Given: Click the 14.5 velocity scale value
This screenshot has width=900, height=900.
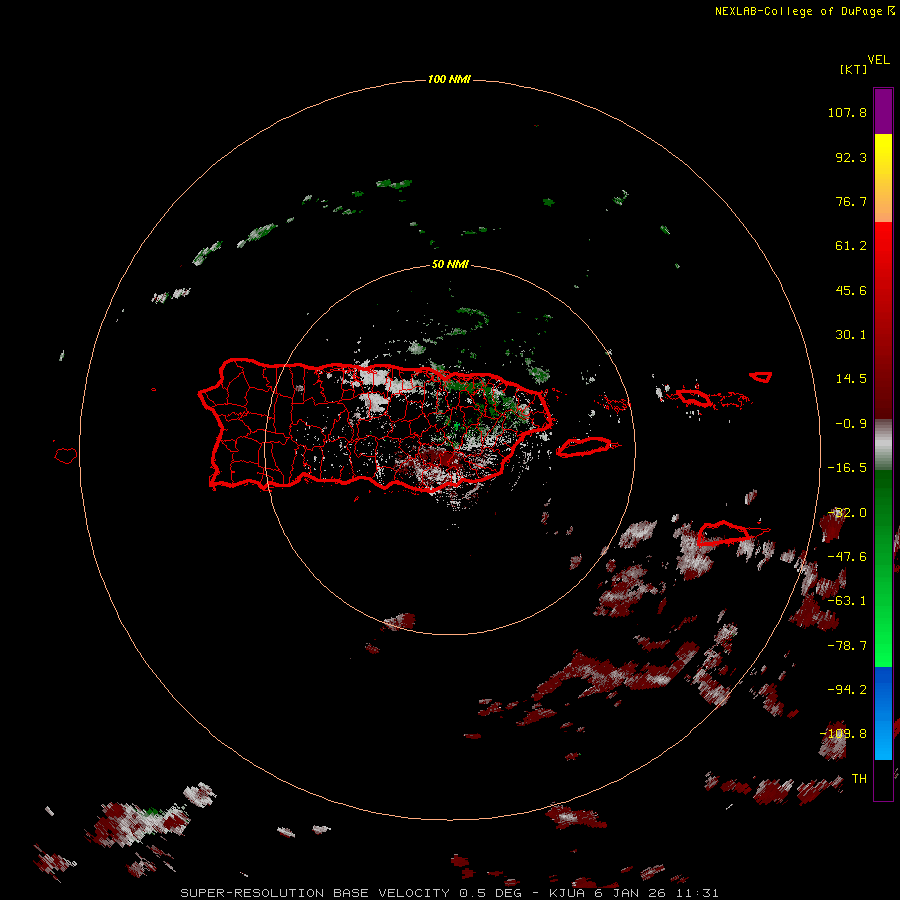Looking at the screenshot, I should [851, 379].
